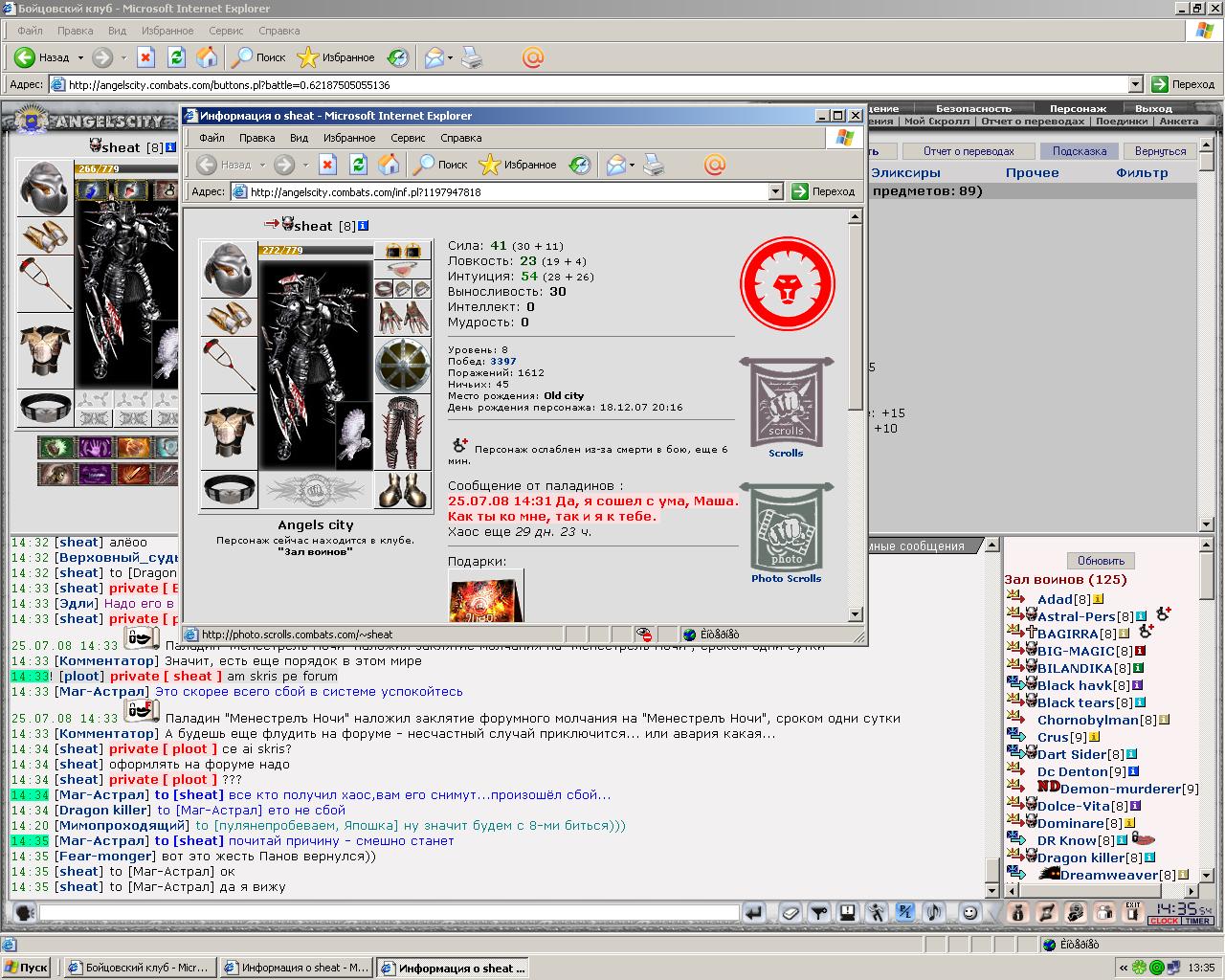Click the popup window vertical scrollbar
Screen dimensions: 1225x980
856,414
